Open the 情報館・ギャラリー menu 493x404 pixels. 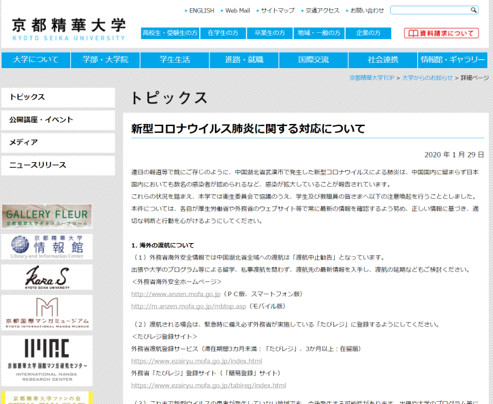pos(453,60)
